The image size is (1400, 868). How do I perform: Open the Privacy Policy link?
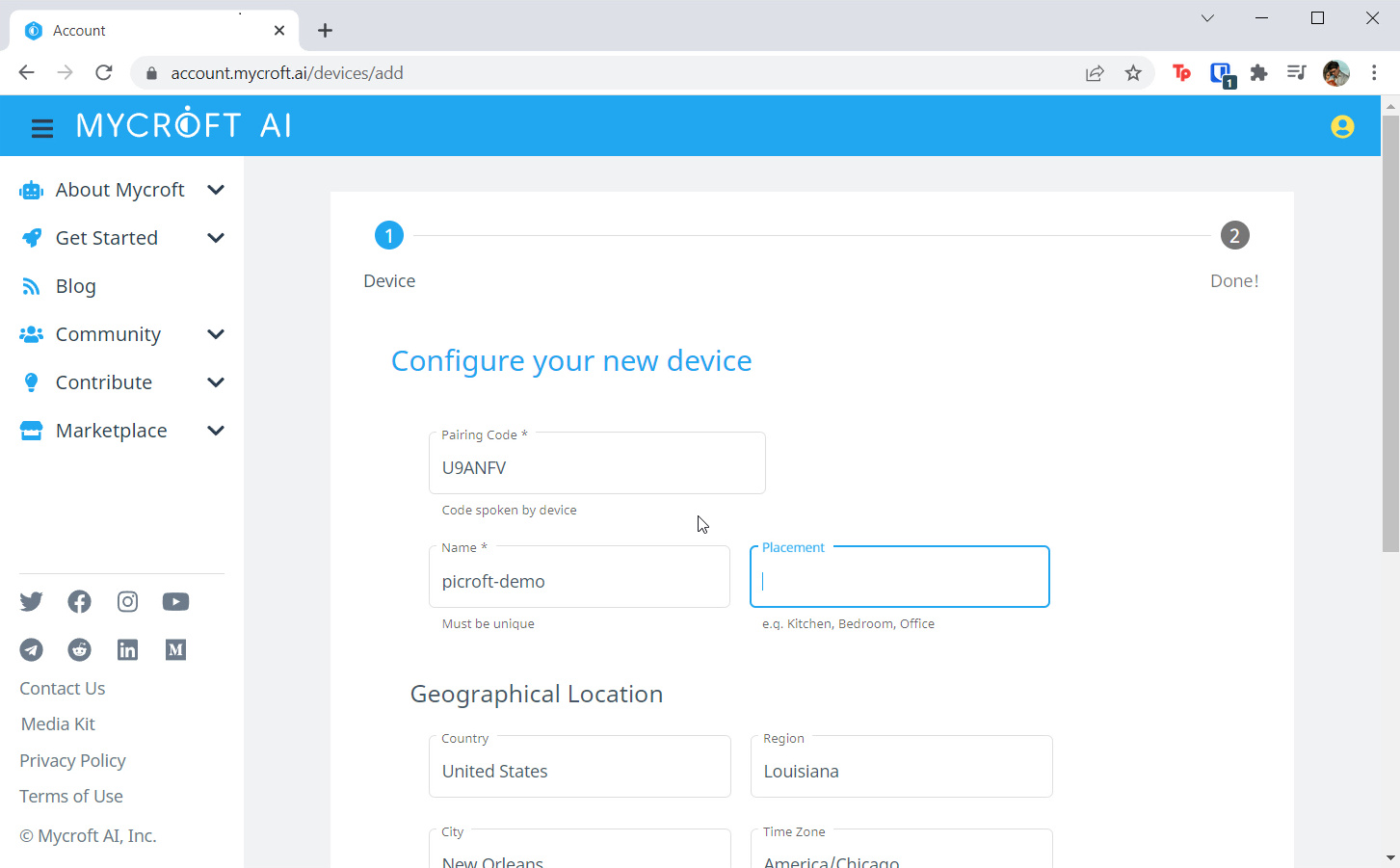pyautogui.click(x=72, y=761)
